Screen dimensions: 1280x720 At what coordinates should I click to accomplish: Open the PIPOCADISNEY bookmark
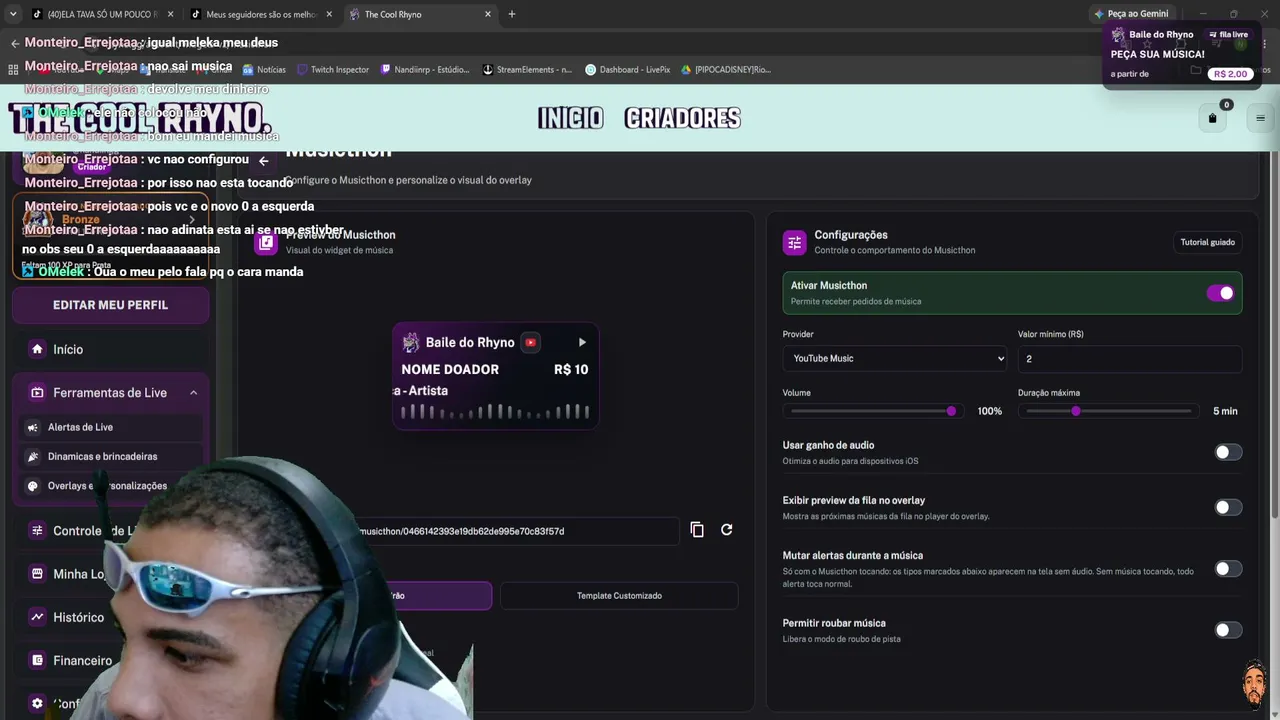pyautogui.click(x=726, y=70)
